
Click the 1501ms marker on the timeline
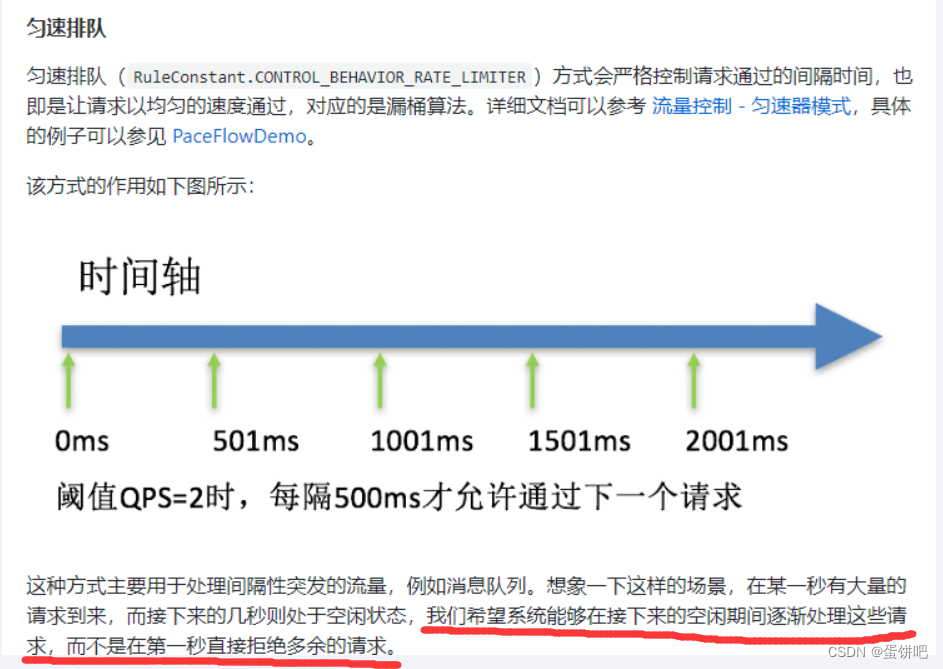(578, 440)
